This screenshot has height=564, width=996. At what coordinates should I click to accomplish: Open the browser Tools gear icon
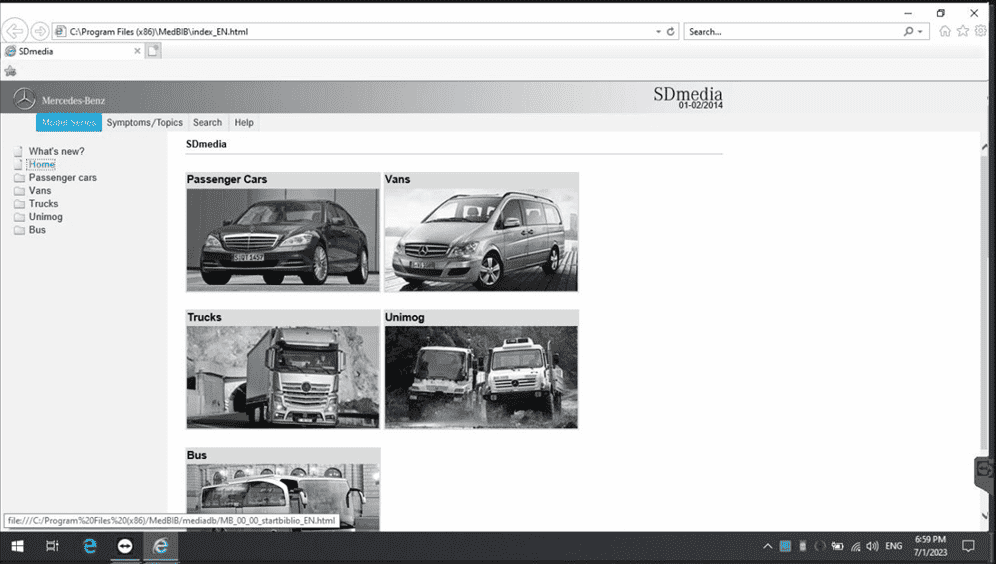point(981,31)
